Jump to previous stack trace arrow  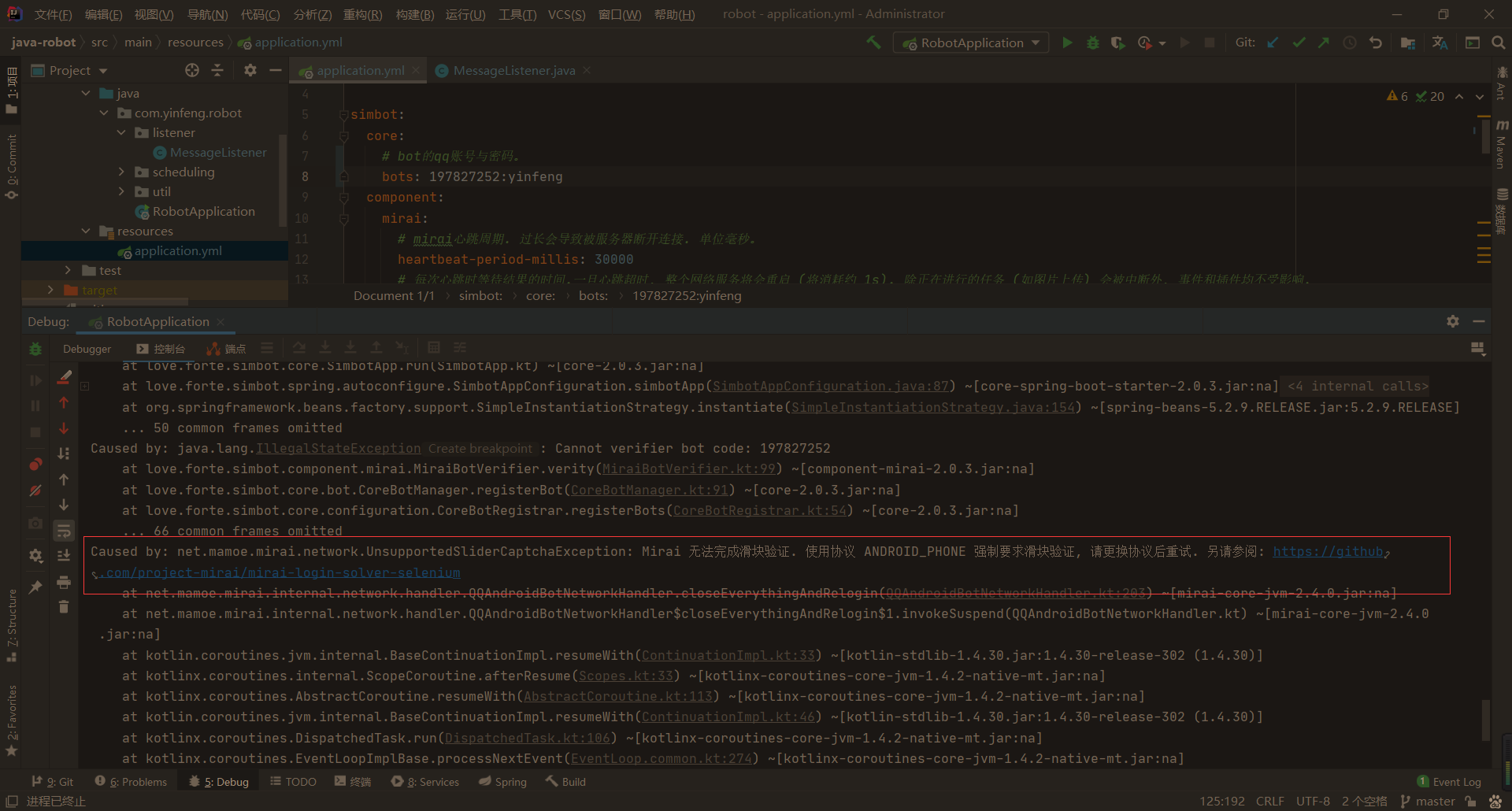64,403
